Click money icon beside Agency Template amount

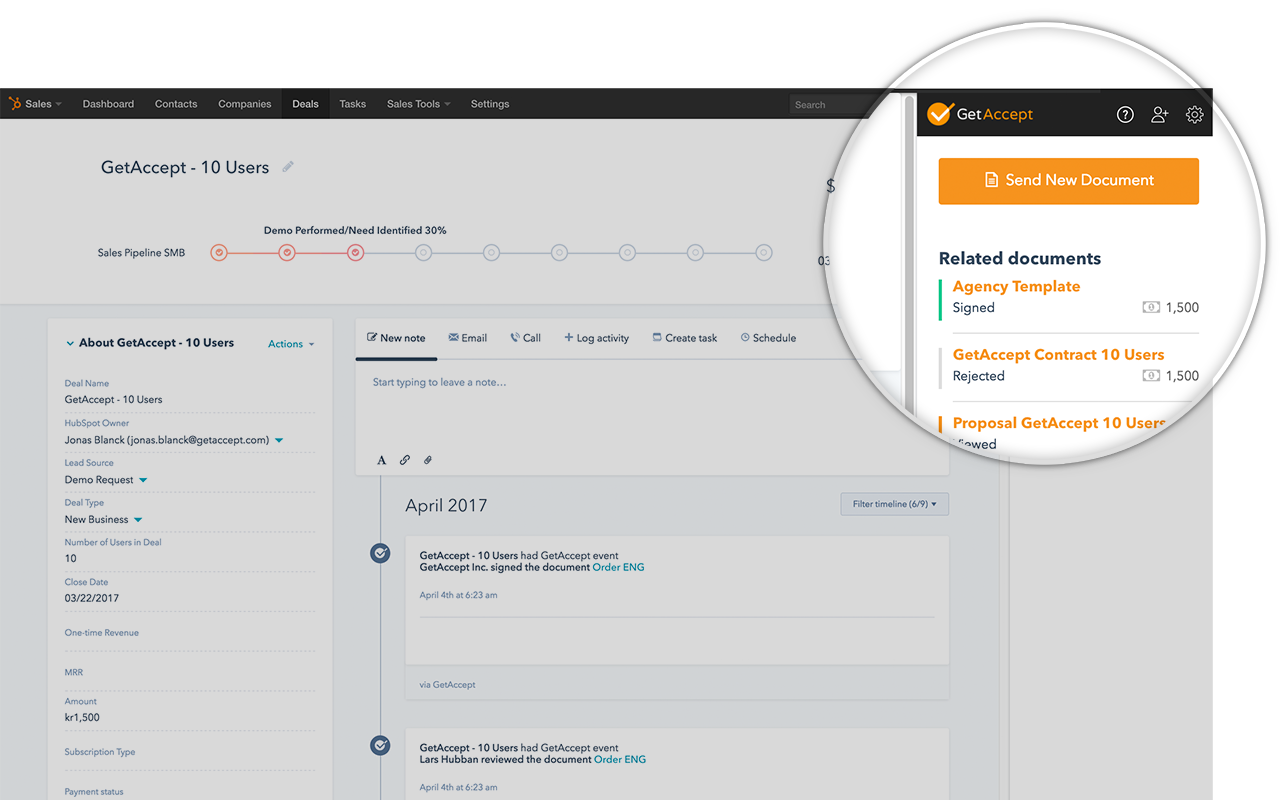click(x=1151, y=308)
